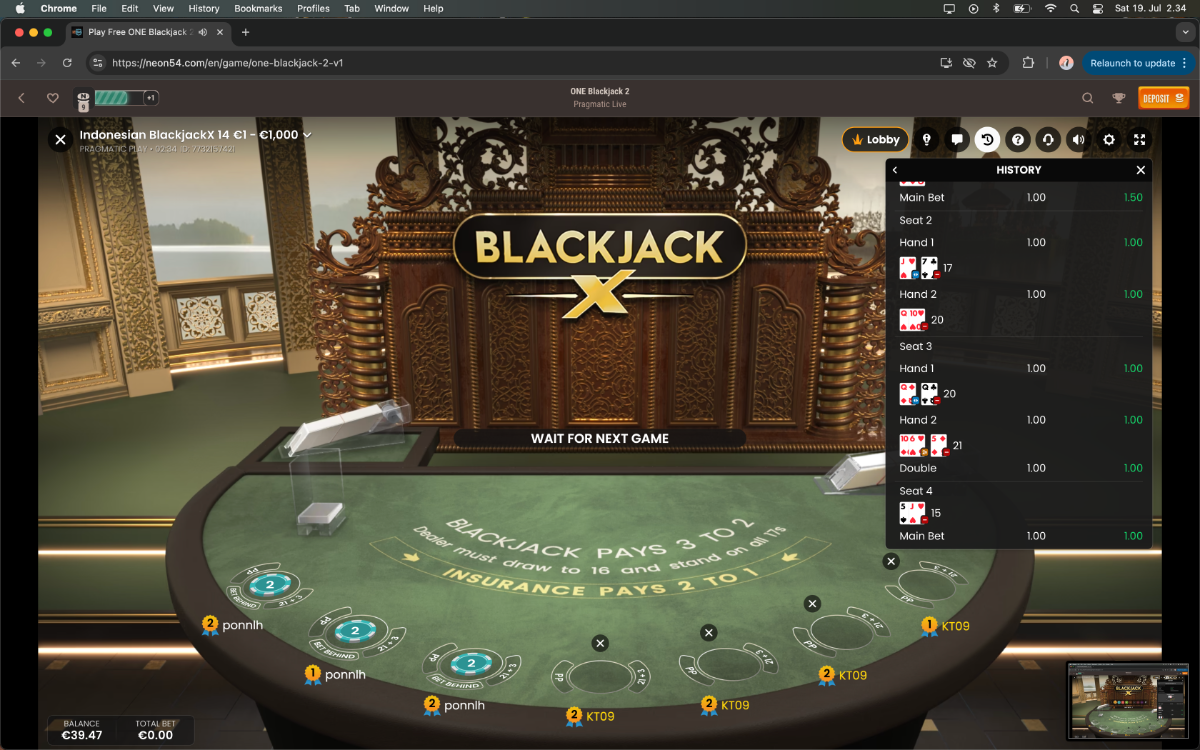
Task: Add game to favorites heart icon
Action: [53, 98]
